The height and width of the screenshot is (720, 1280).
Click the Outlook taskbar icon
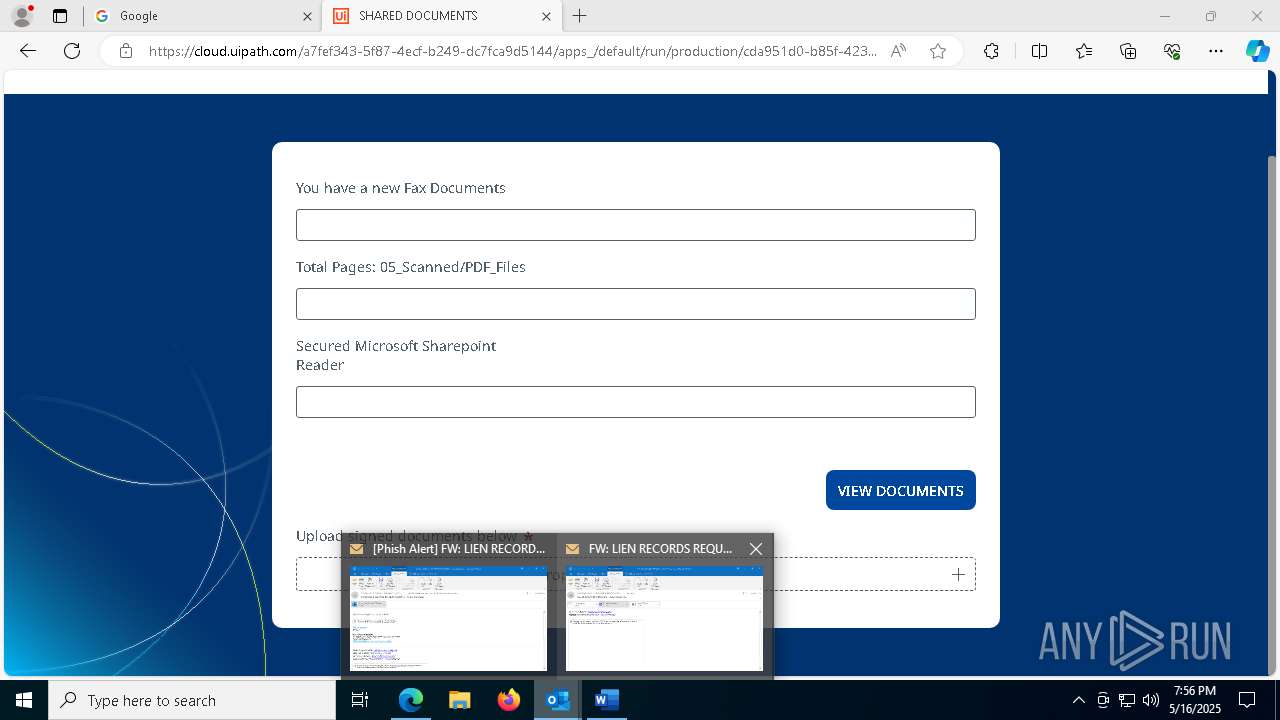tap(558, 700)
